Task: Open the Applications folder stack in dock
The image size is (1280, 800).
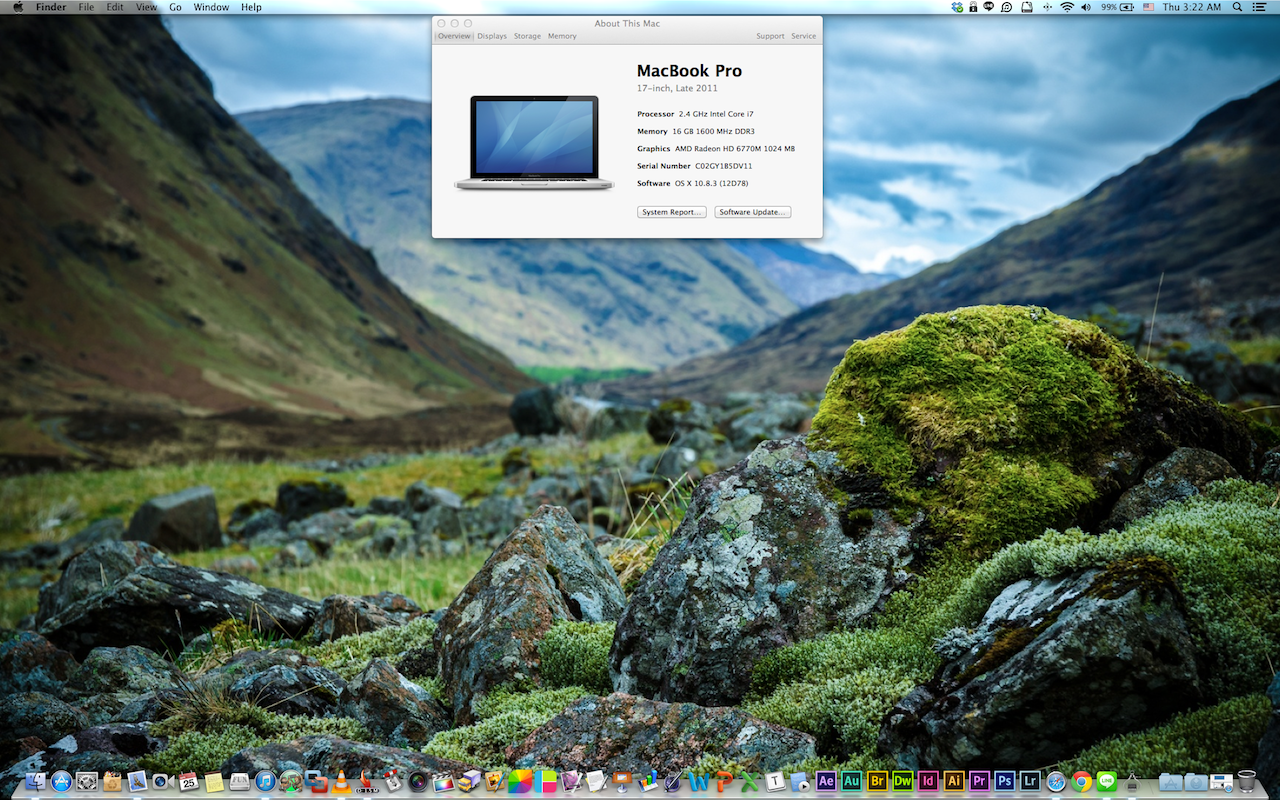Action: tap(1171, 781)
